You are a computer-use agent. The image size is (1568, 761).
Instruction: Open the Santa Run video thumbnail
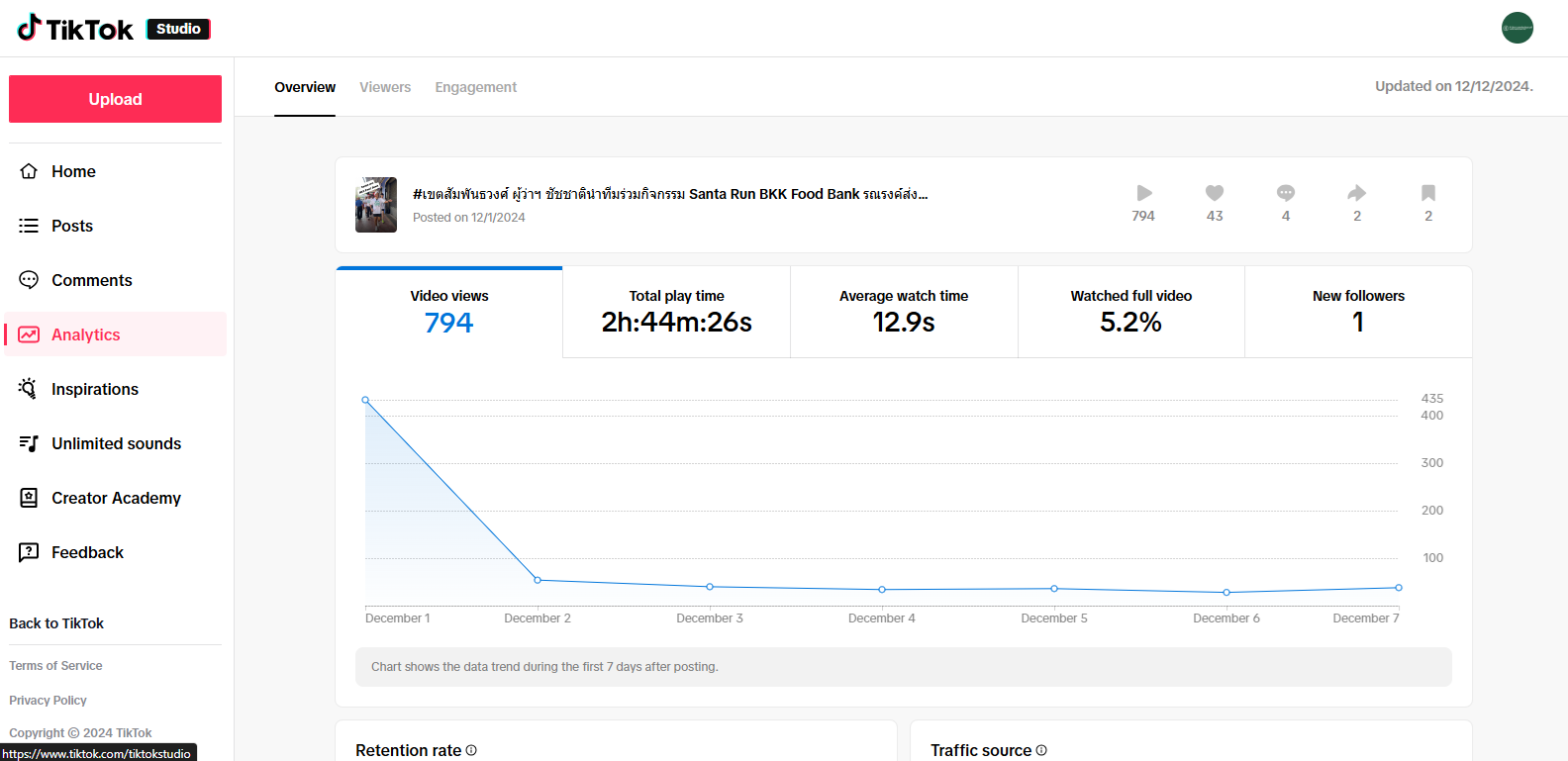pyautogui.click(x=376, y=205)
